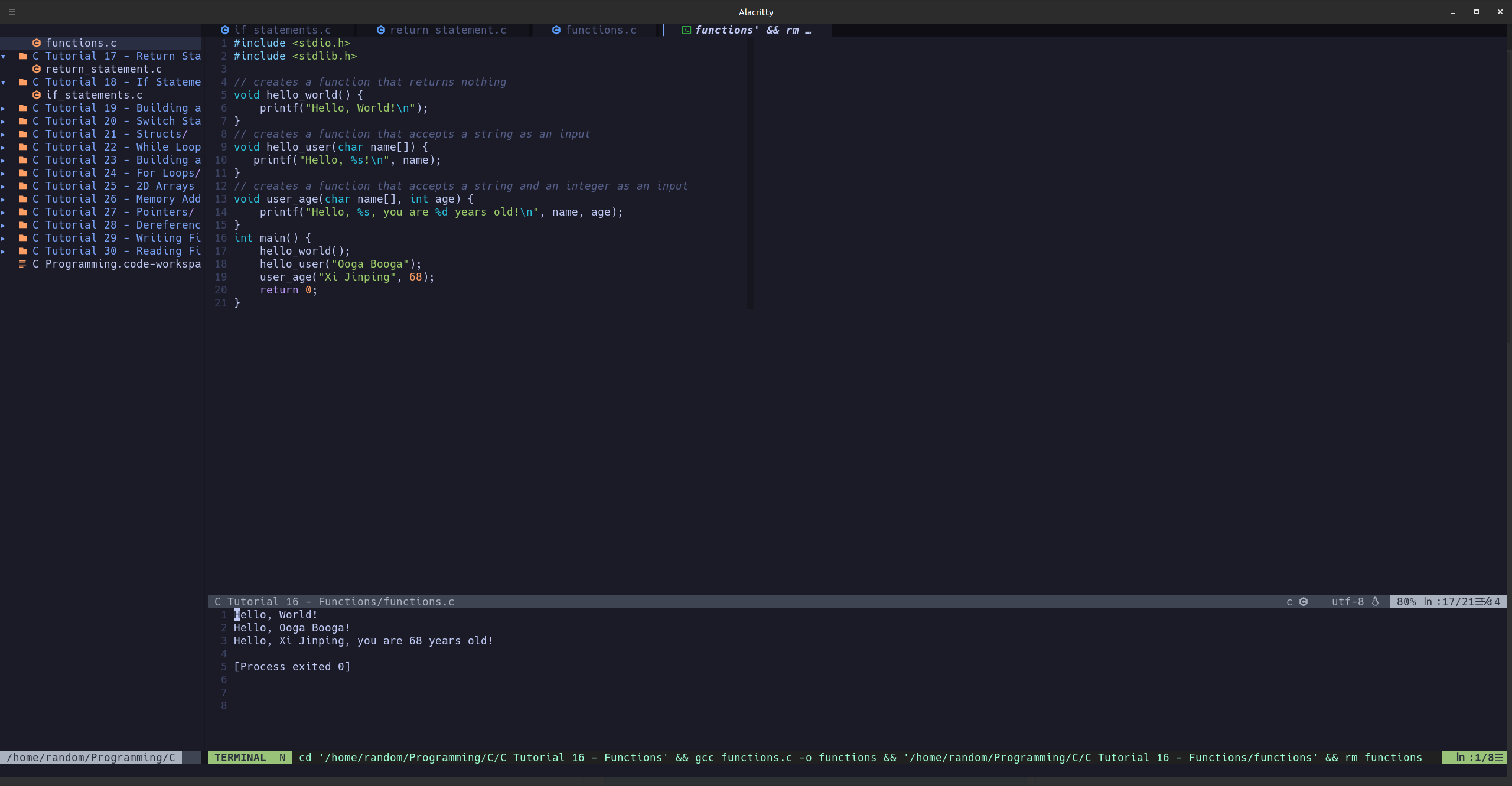Click the C icon on the return_statement.c tab
1512x786 pixels.
tap(381, 30)
